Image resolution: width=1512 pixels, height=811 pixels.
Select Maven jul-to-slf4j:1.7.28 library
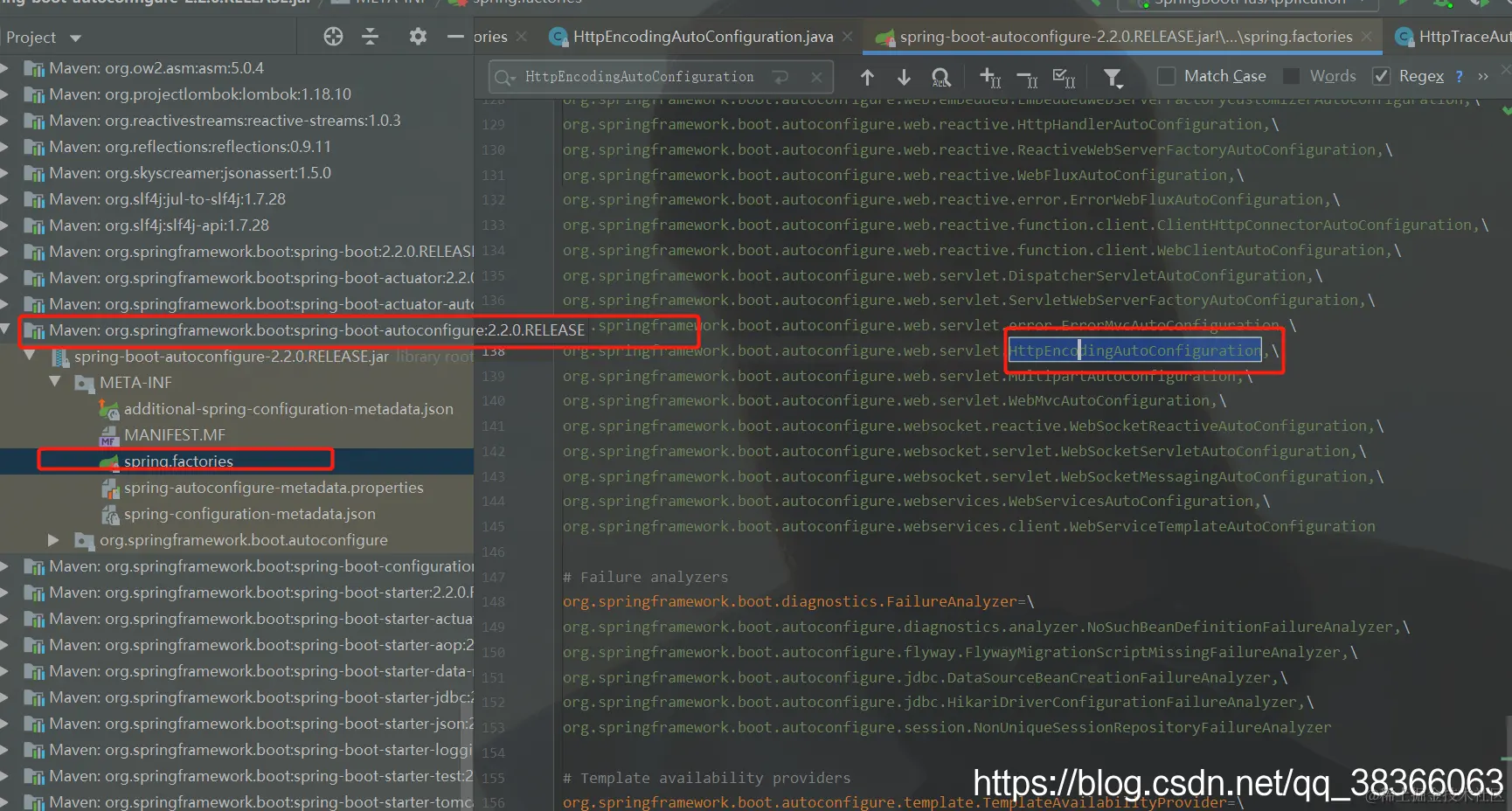pyautogui.click(x=167, y=199)
